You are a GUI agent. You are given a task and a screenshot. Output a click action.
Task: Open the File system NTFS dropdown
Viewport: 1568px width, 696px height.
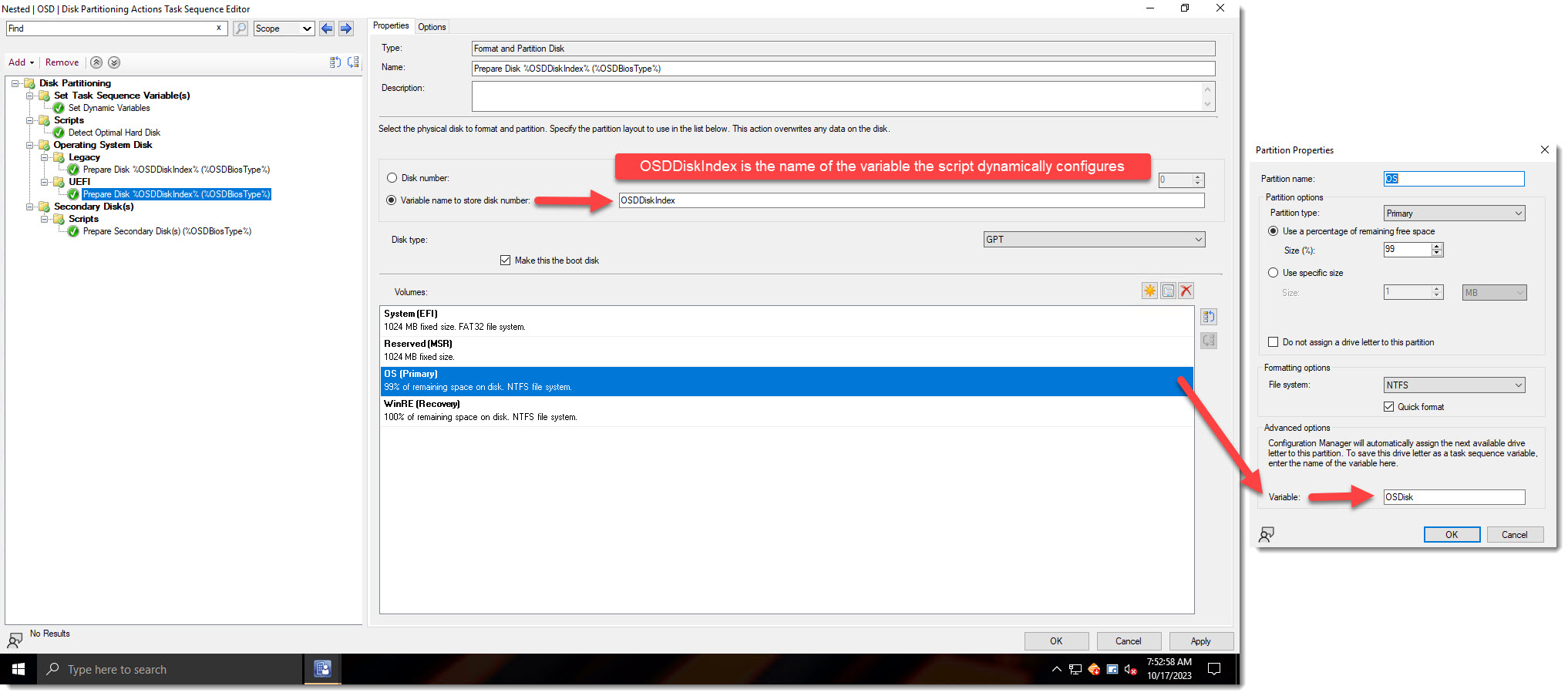click(1454, 385)
